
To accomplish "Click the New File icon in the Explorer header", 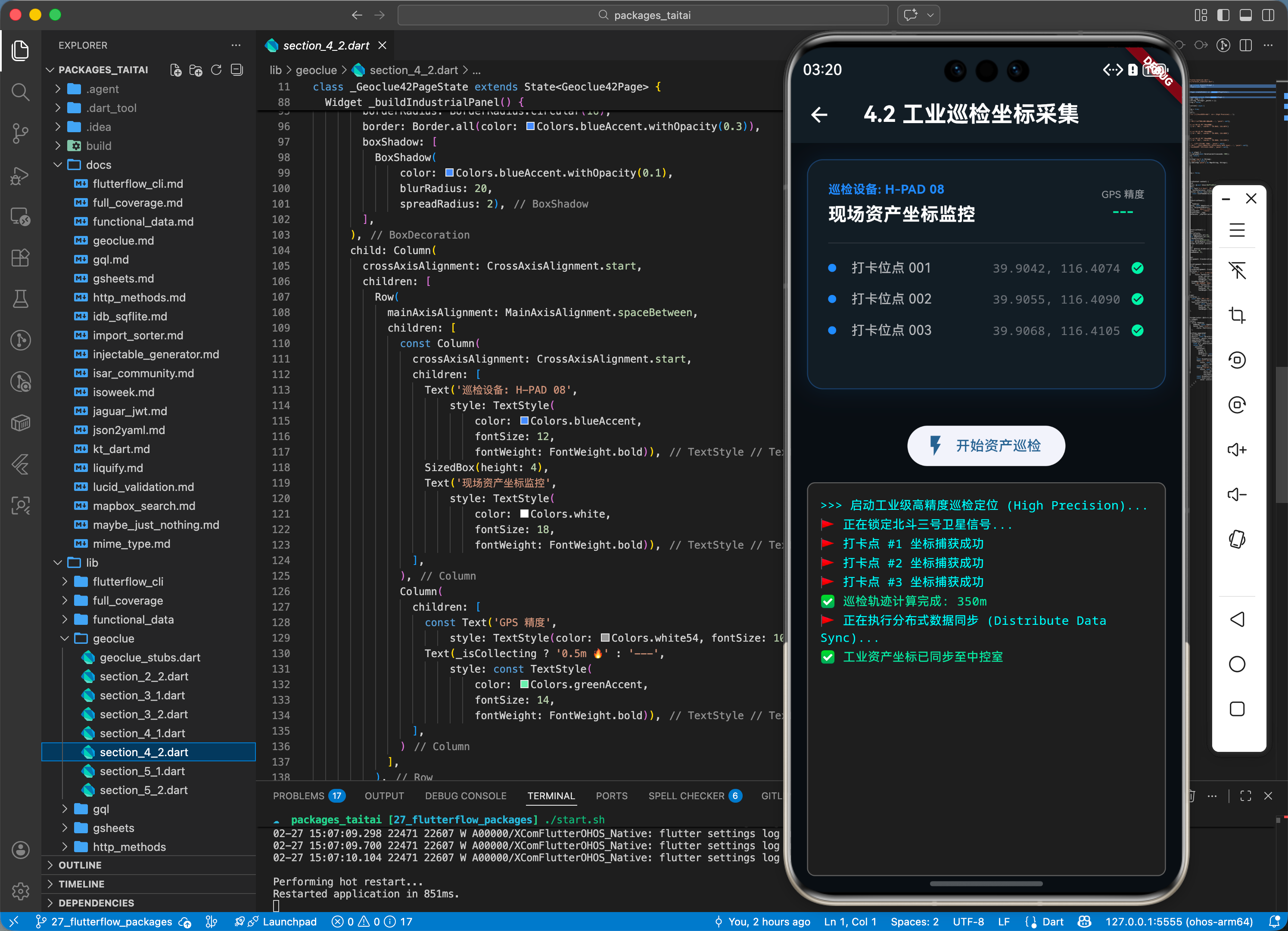I will click(x=176, y=70).
